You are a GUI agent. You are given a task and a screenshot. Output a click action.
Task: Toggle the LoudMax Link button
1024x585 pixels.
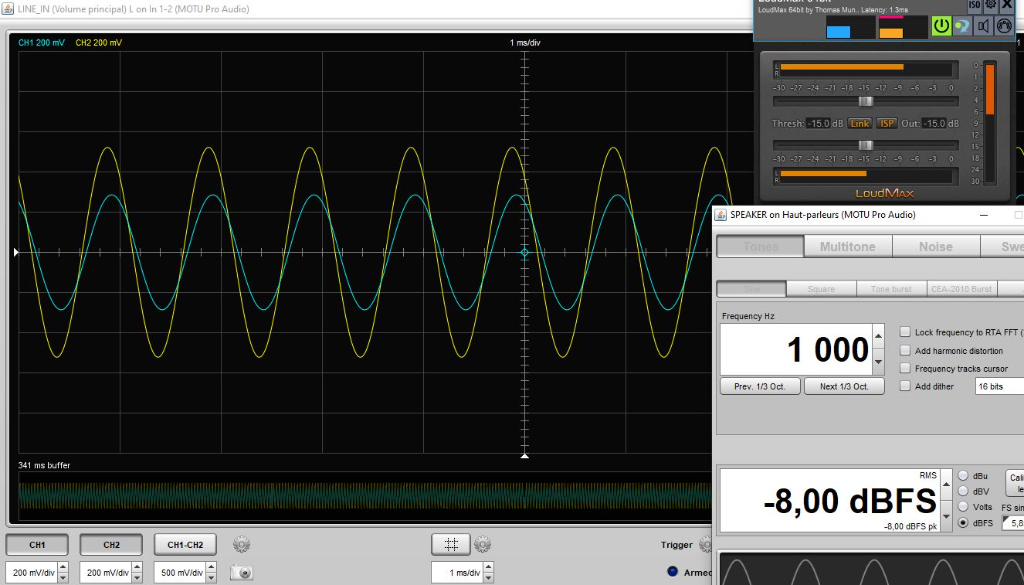pyautogui.click(x=859, y=124)
